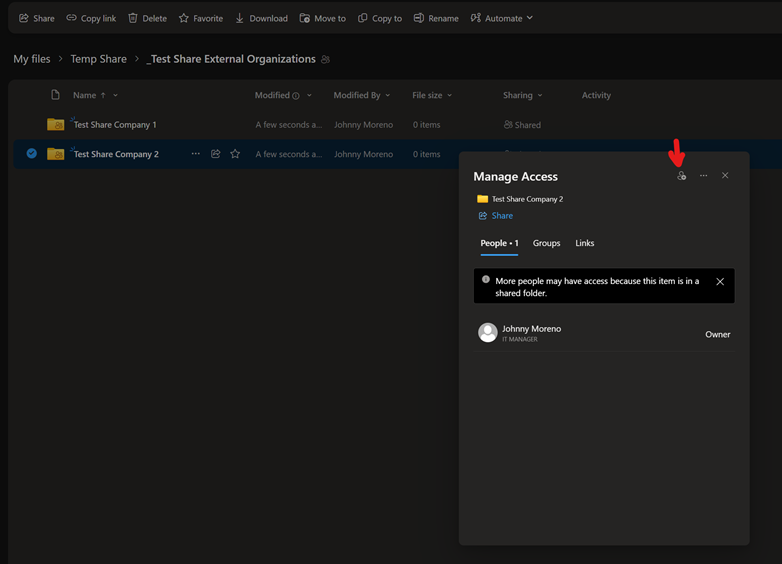Screen dimensions: 782x564
Task: Click the Activity column header
Action: point(596,95)
